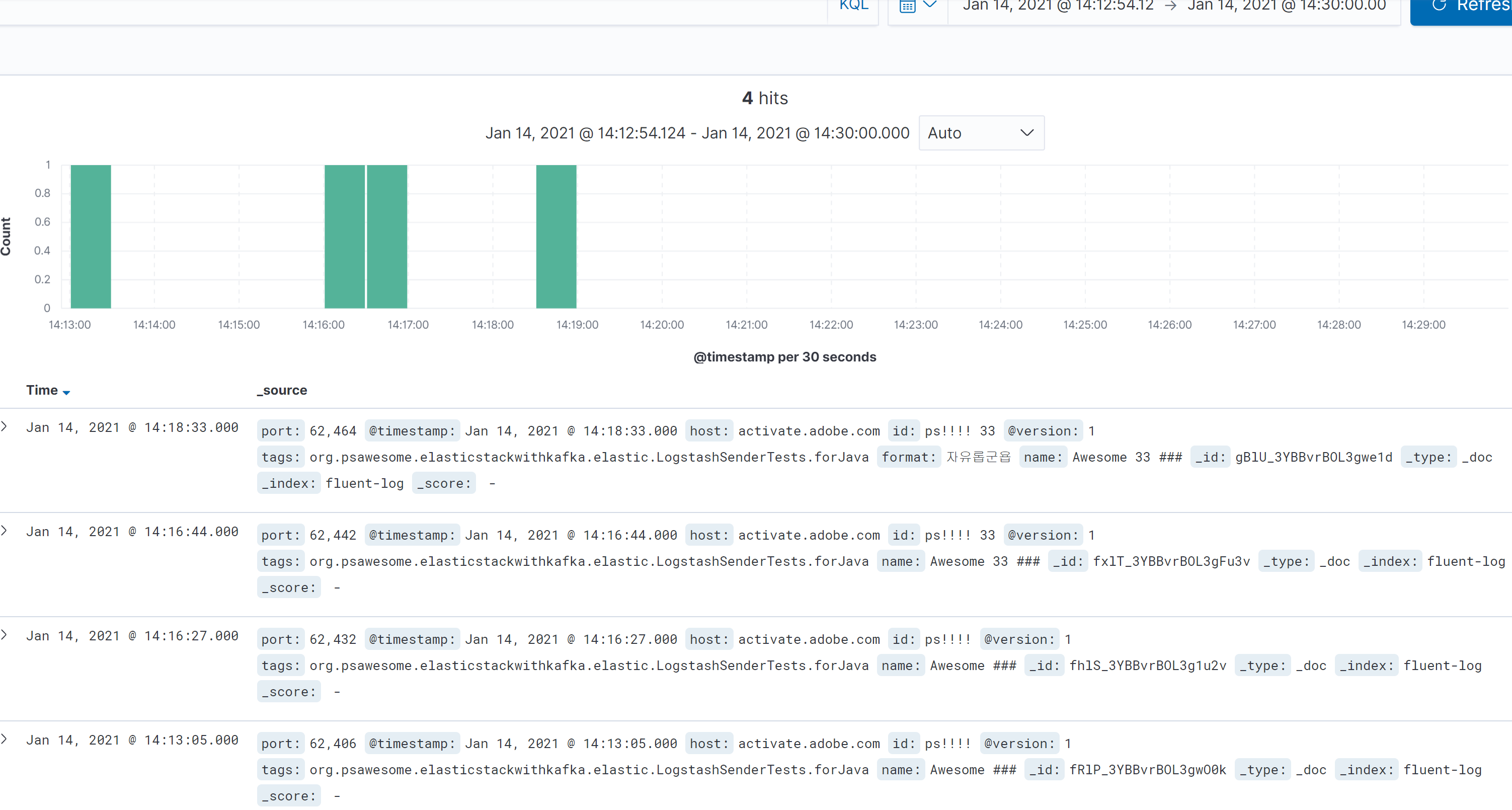Select the histogram bar before 14:17:00

point(387,237)
